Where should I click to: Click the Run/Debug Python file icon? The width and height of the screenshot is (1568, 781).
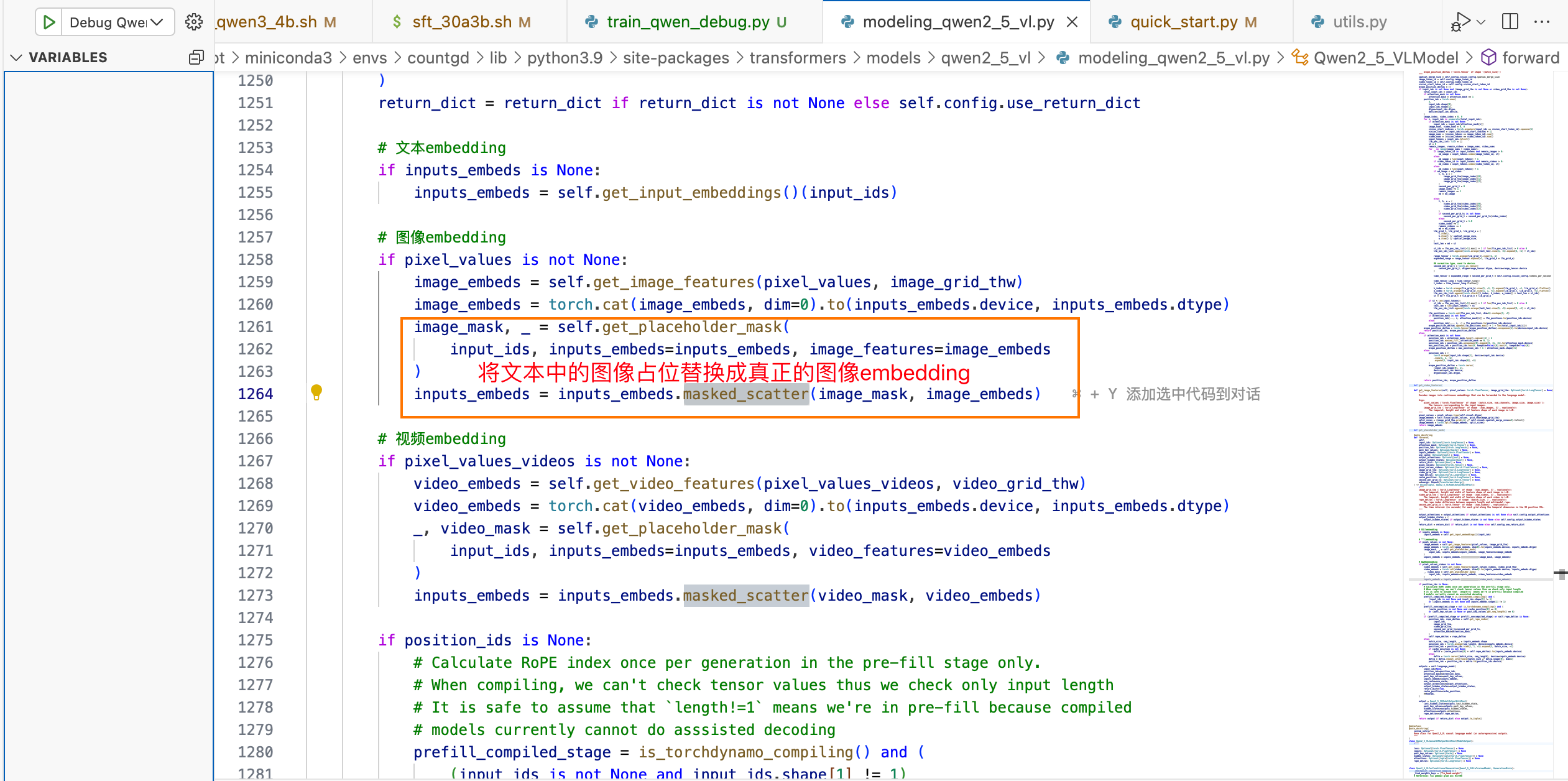click(x=1460, y=22)
